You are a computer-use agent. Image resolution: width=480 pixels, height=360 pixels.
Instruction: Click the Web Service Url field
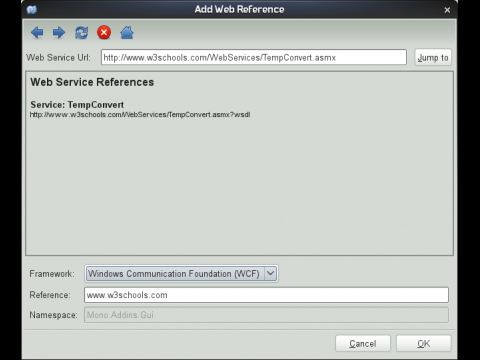point(254,57)
